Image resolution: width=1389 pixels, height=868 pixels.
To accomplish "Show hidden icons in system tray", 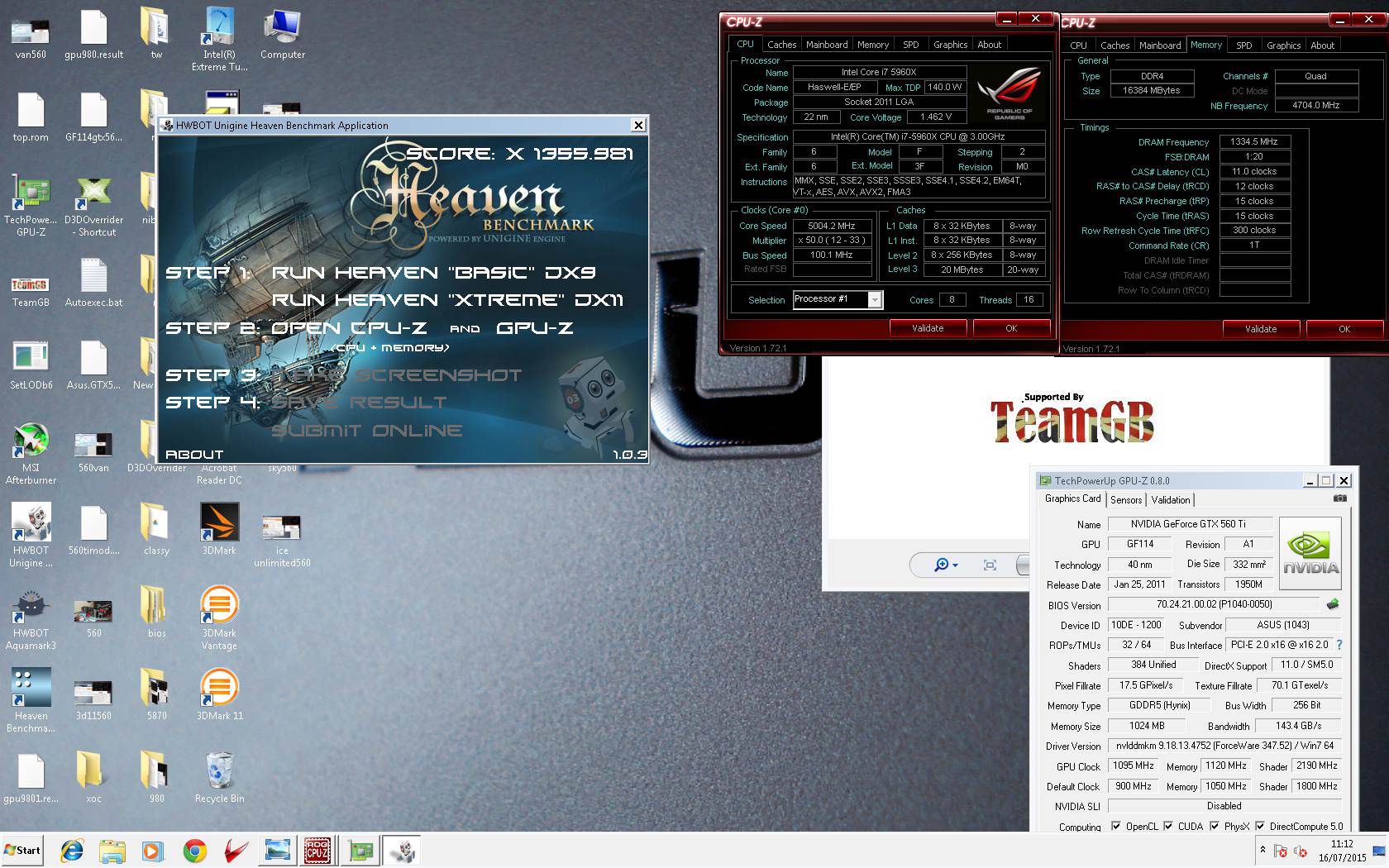I will (x=1263, y=850).
